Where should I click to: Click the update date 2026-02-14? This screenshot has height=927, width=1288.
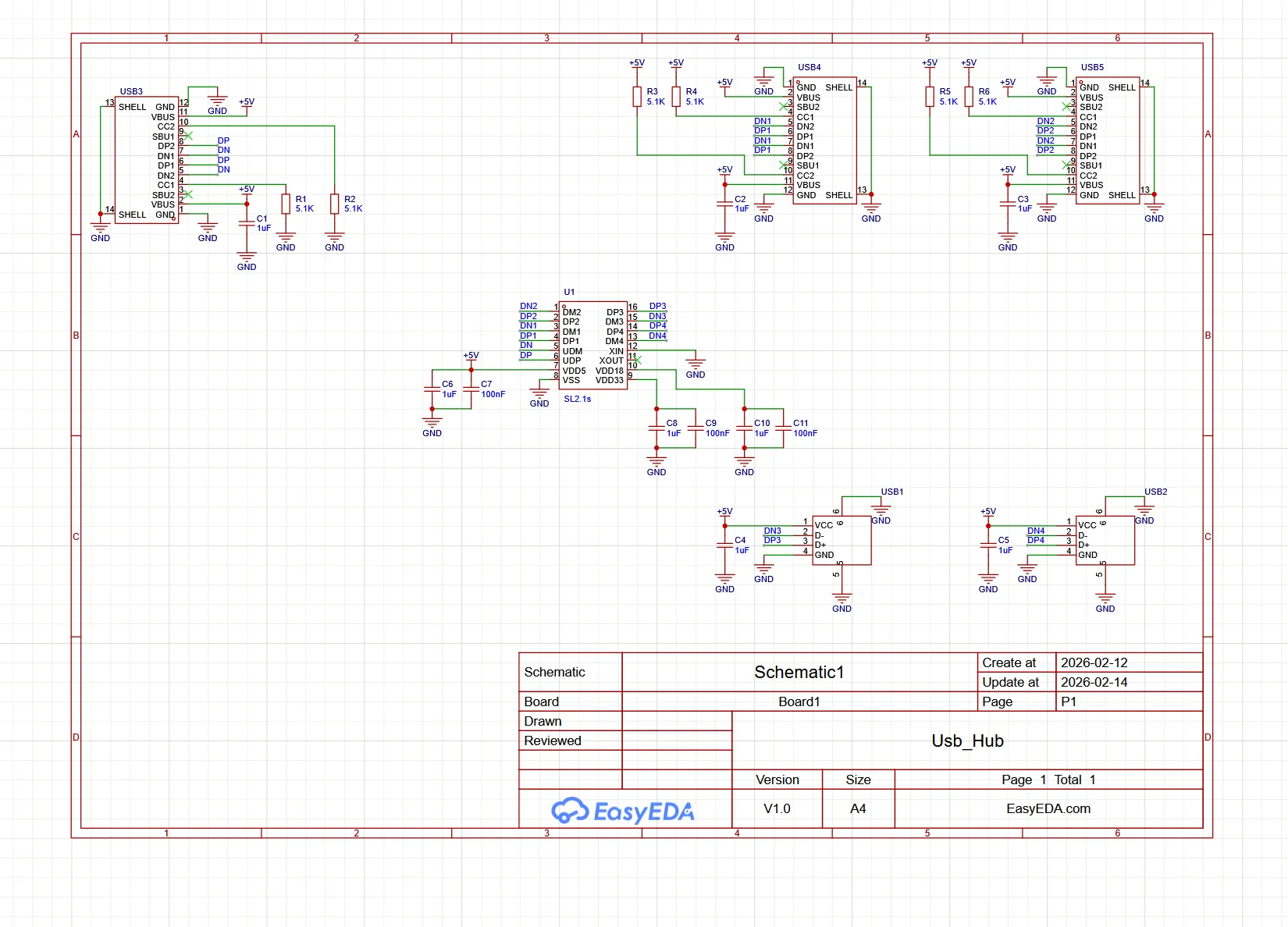coord(1094,682)
